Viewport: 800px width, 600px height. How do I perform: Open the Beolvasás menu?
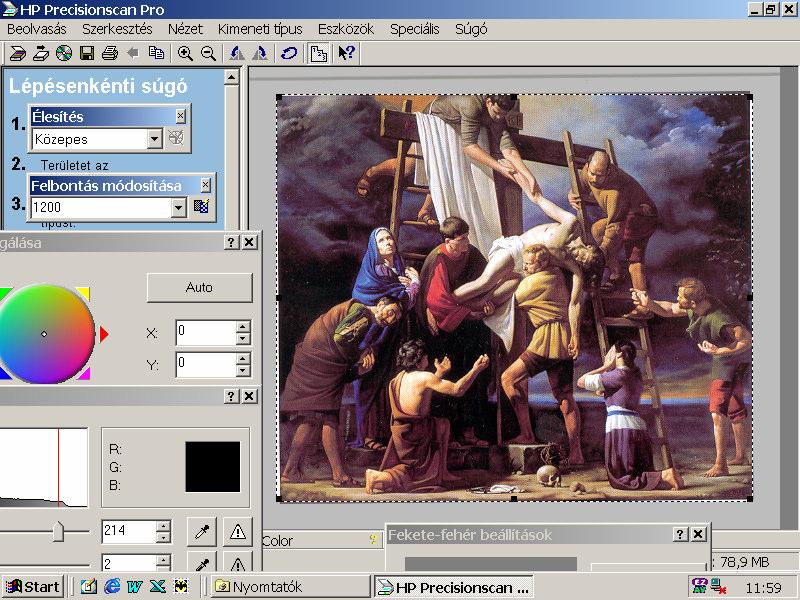tap(37, 29)
